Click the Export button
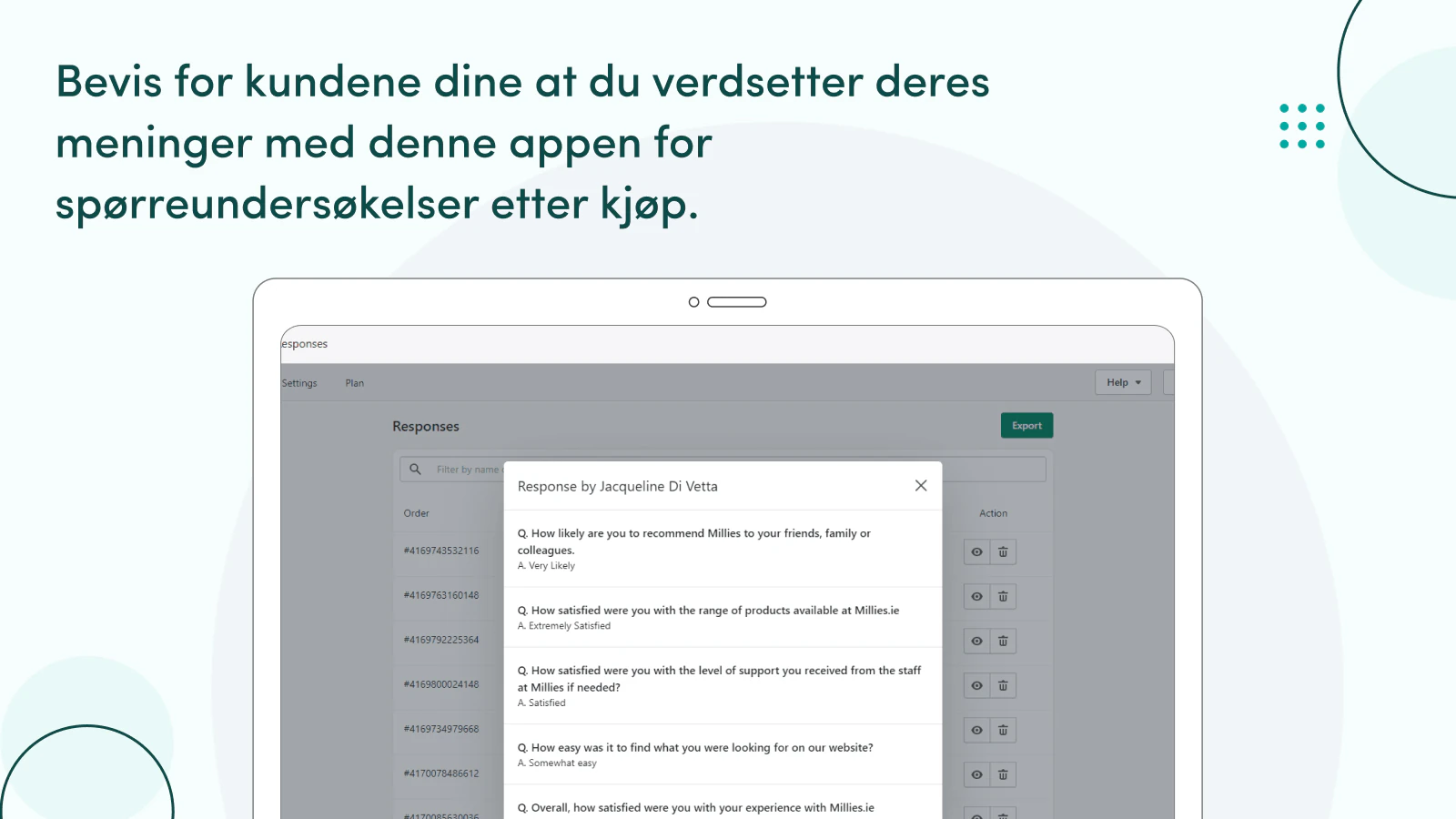This screenshot has height=819, width=1456. [1026, 426]
